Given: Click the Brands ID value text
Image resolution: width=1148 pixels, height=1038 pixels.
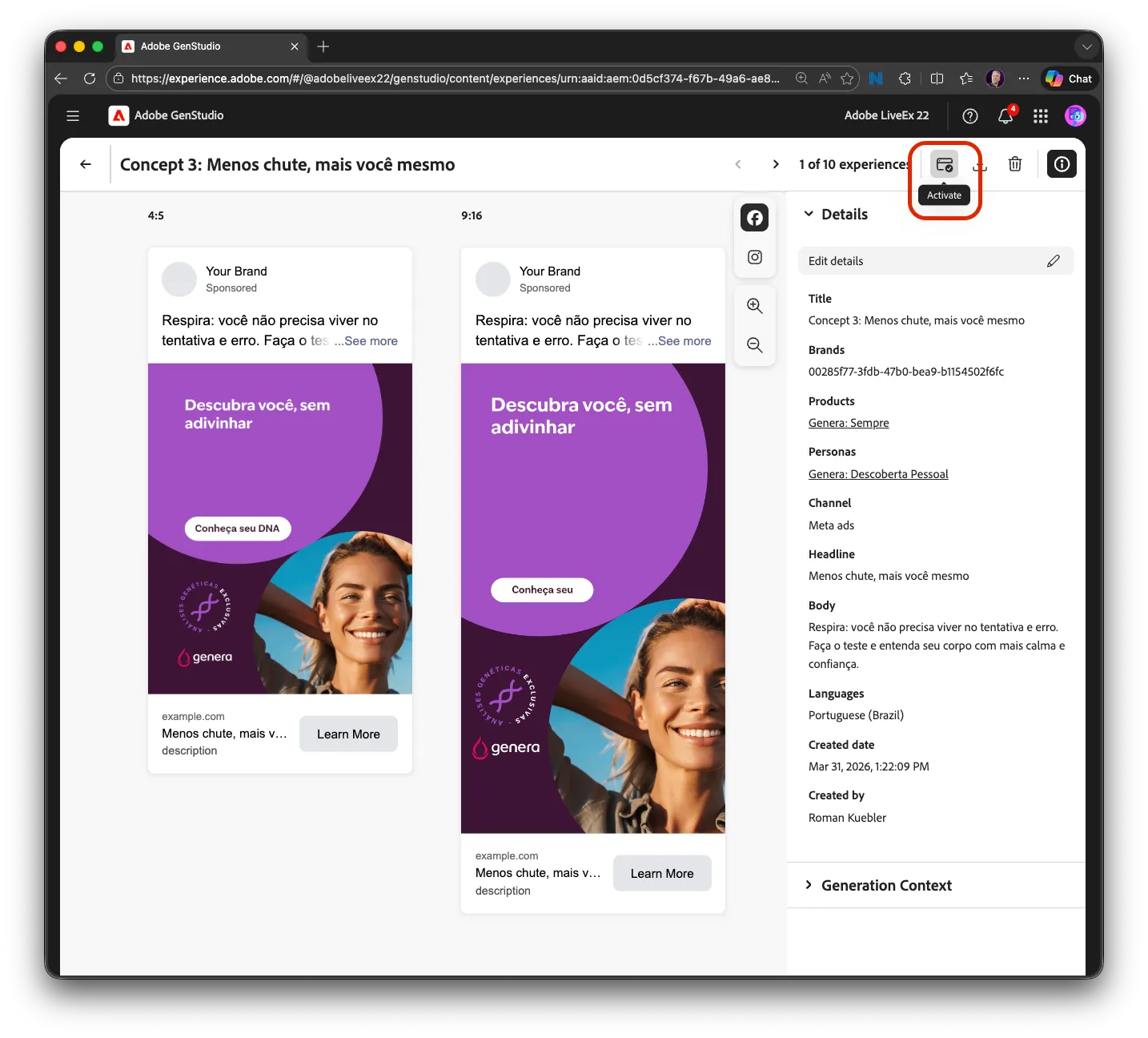Looking at the screenshot, I should tap(906, 372).
